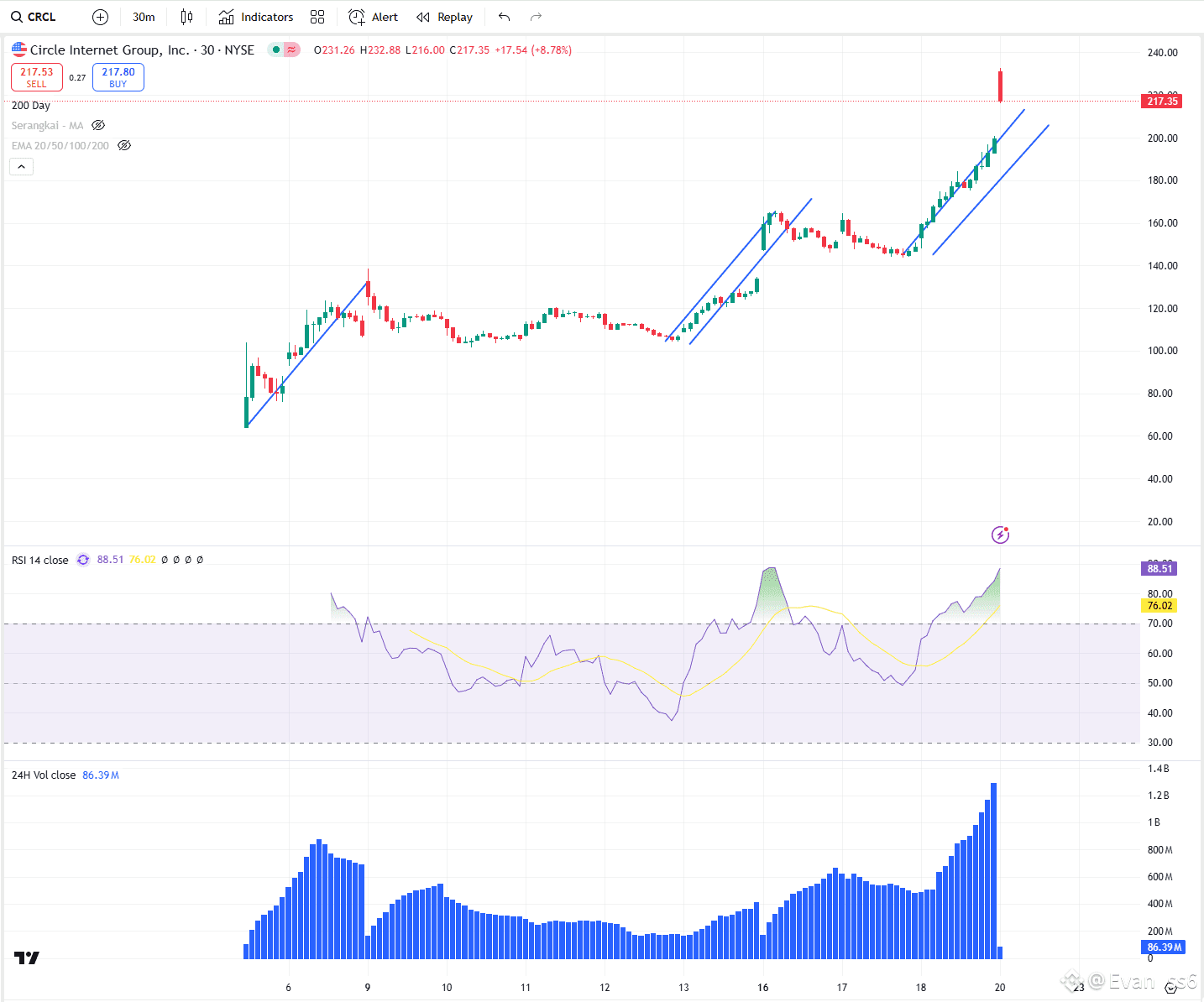
Task: Open the indicator templates grid icon
Action: pyautogui.click(x=317, y=17)
